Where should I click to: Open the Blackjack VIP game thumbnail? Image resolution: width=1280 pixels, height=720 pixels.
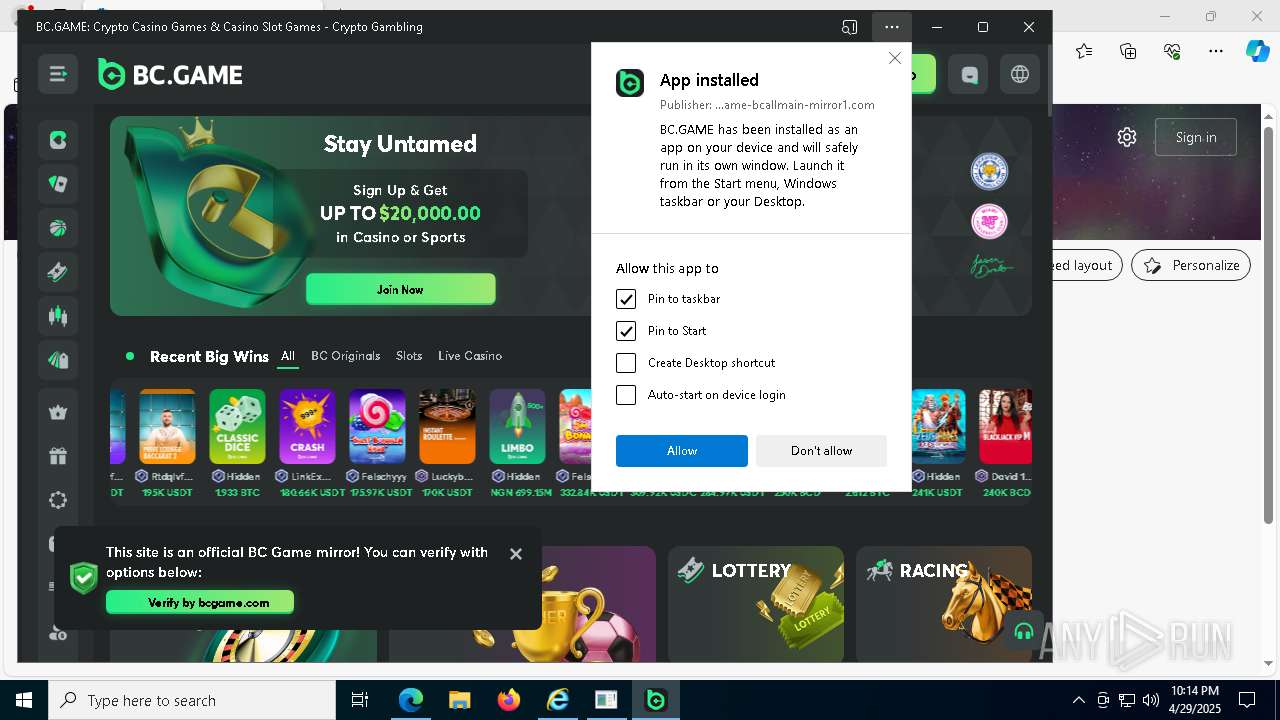click(x=1005, y=427)
